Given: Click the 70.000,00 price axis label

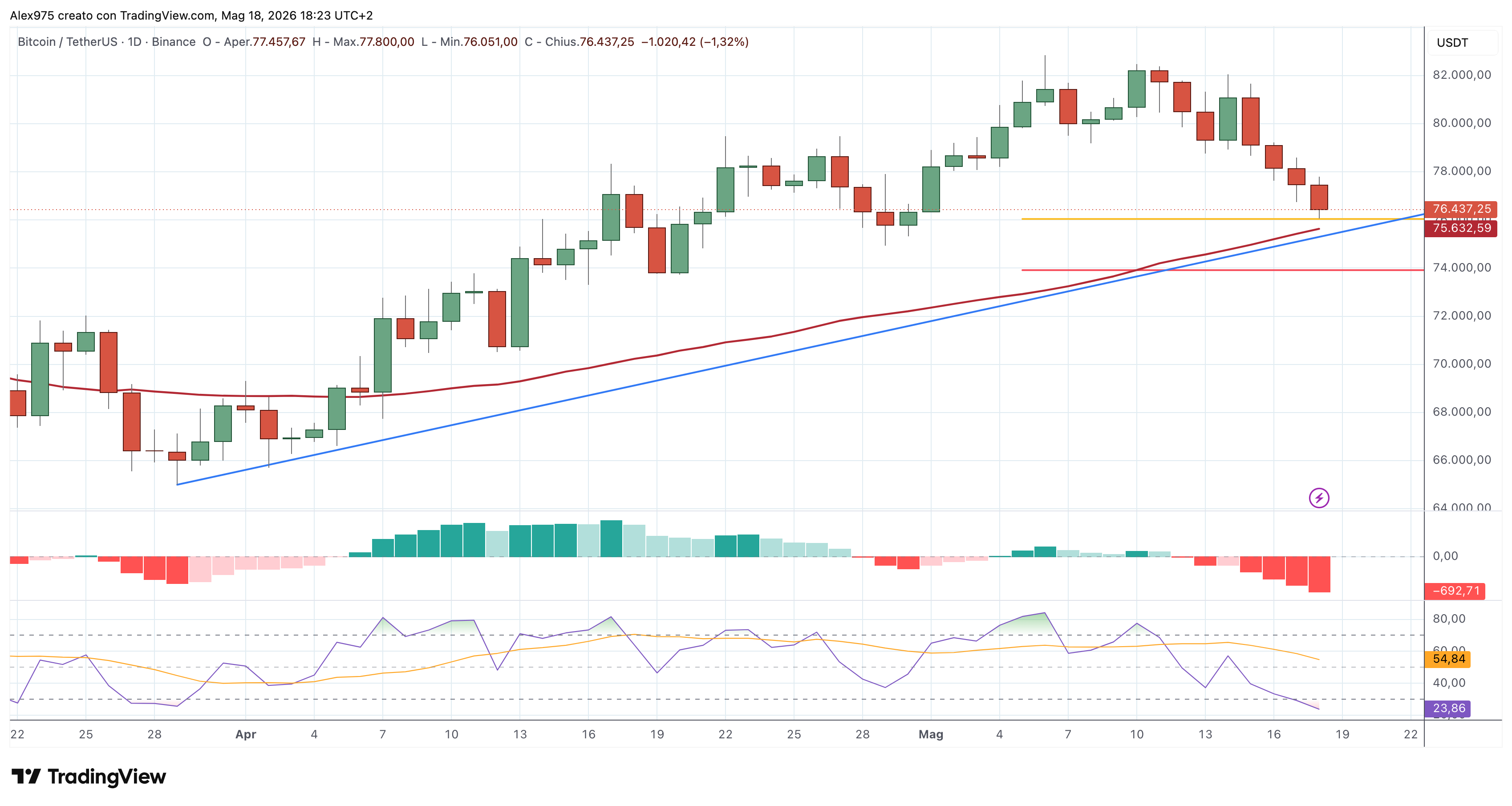Looking at the screenshot, I should coord(1462,363).
